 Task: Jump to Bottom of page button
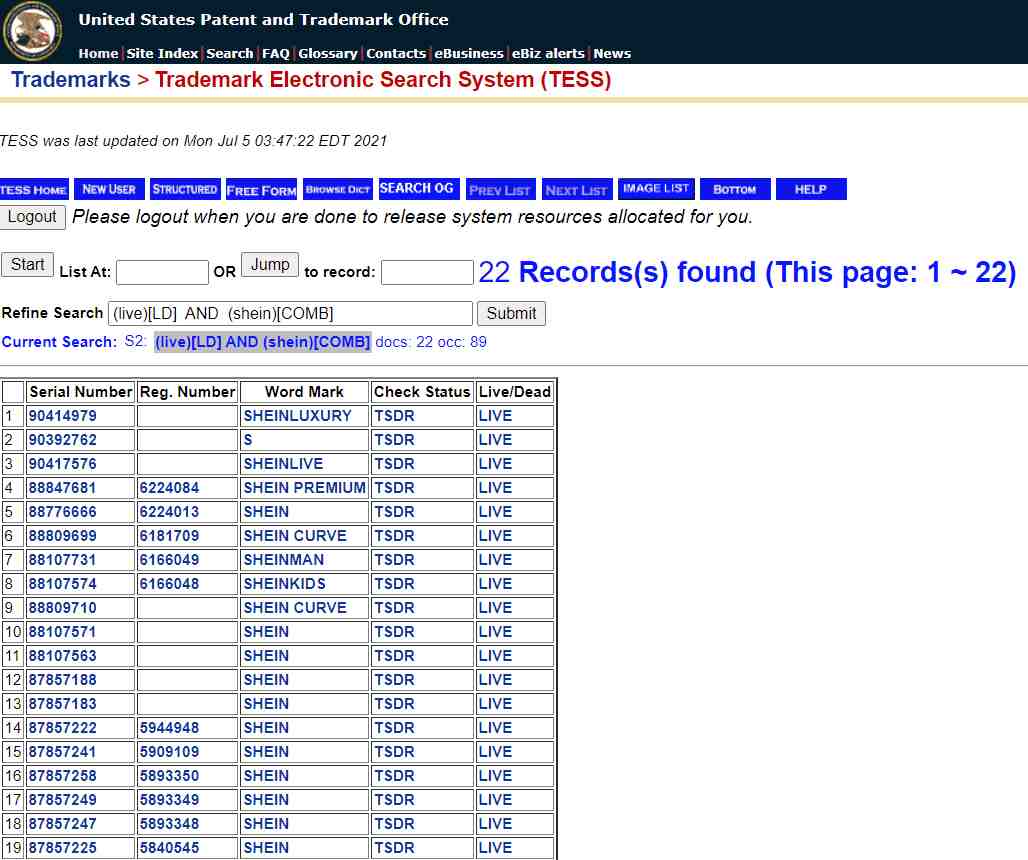coord(735,189)
